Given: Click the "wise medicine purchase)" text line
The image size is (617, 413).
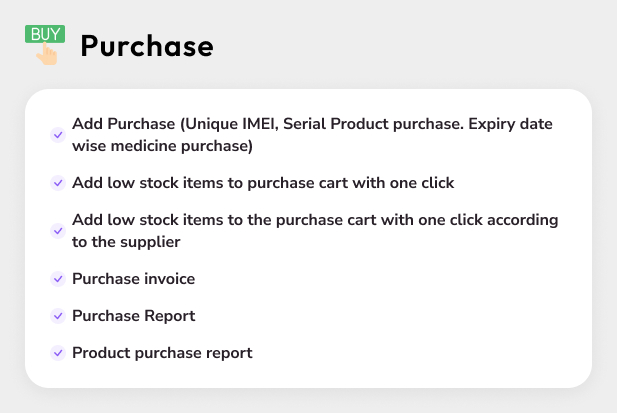Looking at the screenshot, I should click(162, 147).
